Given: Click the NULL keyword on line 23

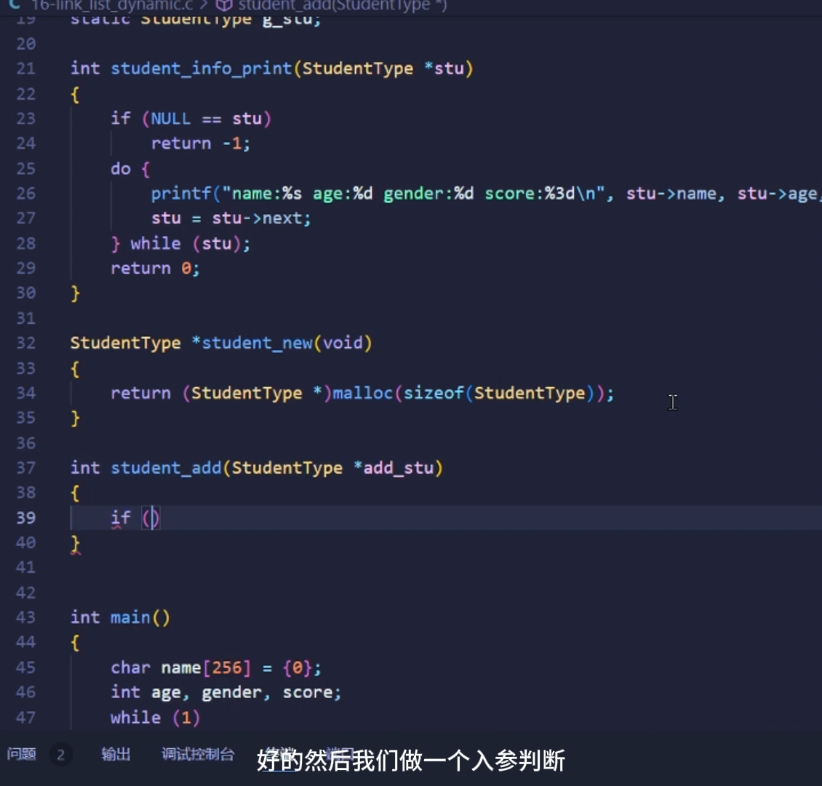Looking at the screenshot, I should 169,118.
